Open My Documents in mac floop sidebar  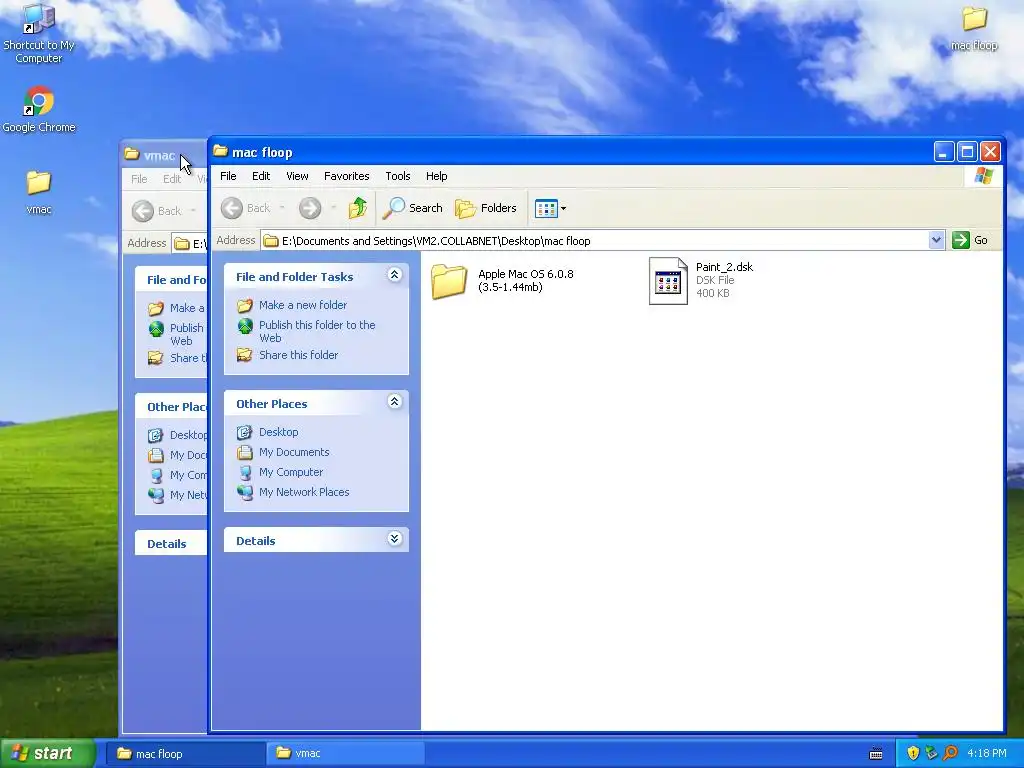(294, 452)
